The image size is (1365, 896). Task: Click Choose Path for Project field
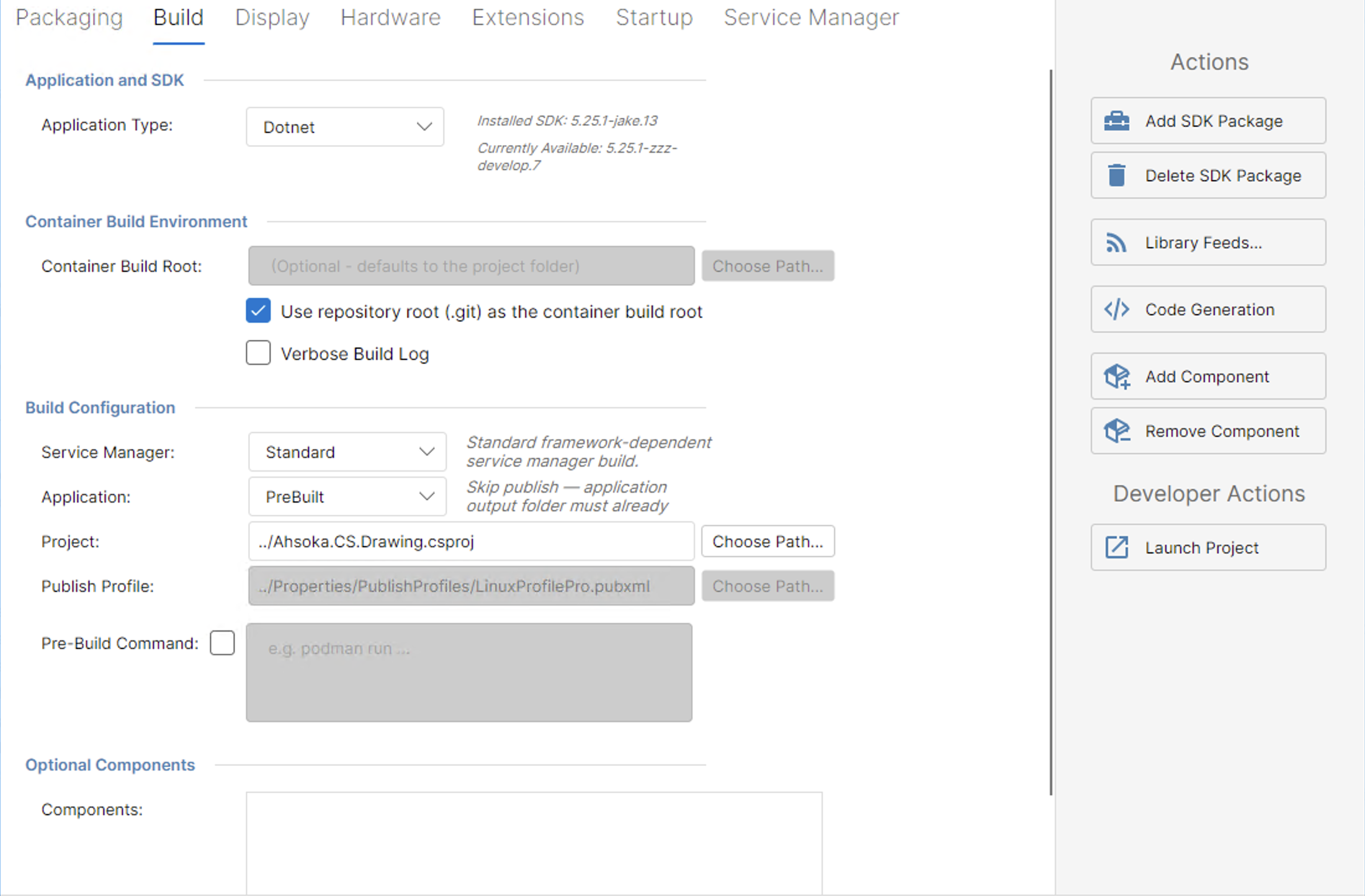768,542
